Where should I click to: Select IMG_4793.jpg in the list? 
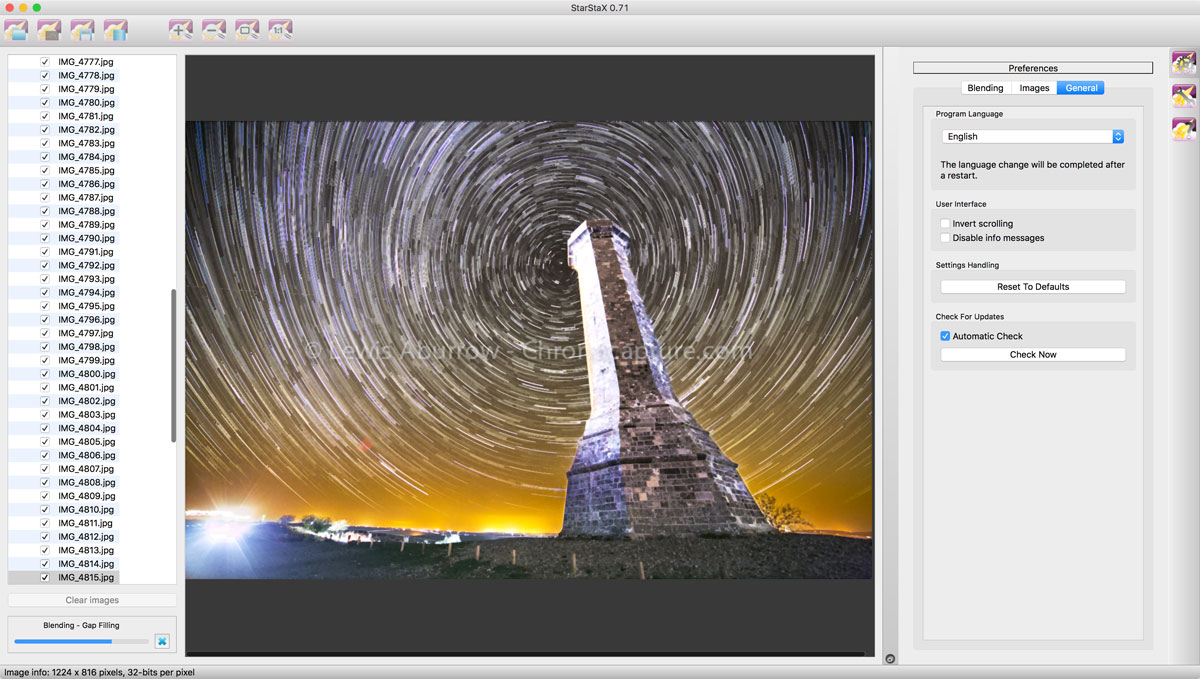(x=86, y=279)
